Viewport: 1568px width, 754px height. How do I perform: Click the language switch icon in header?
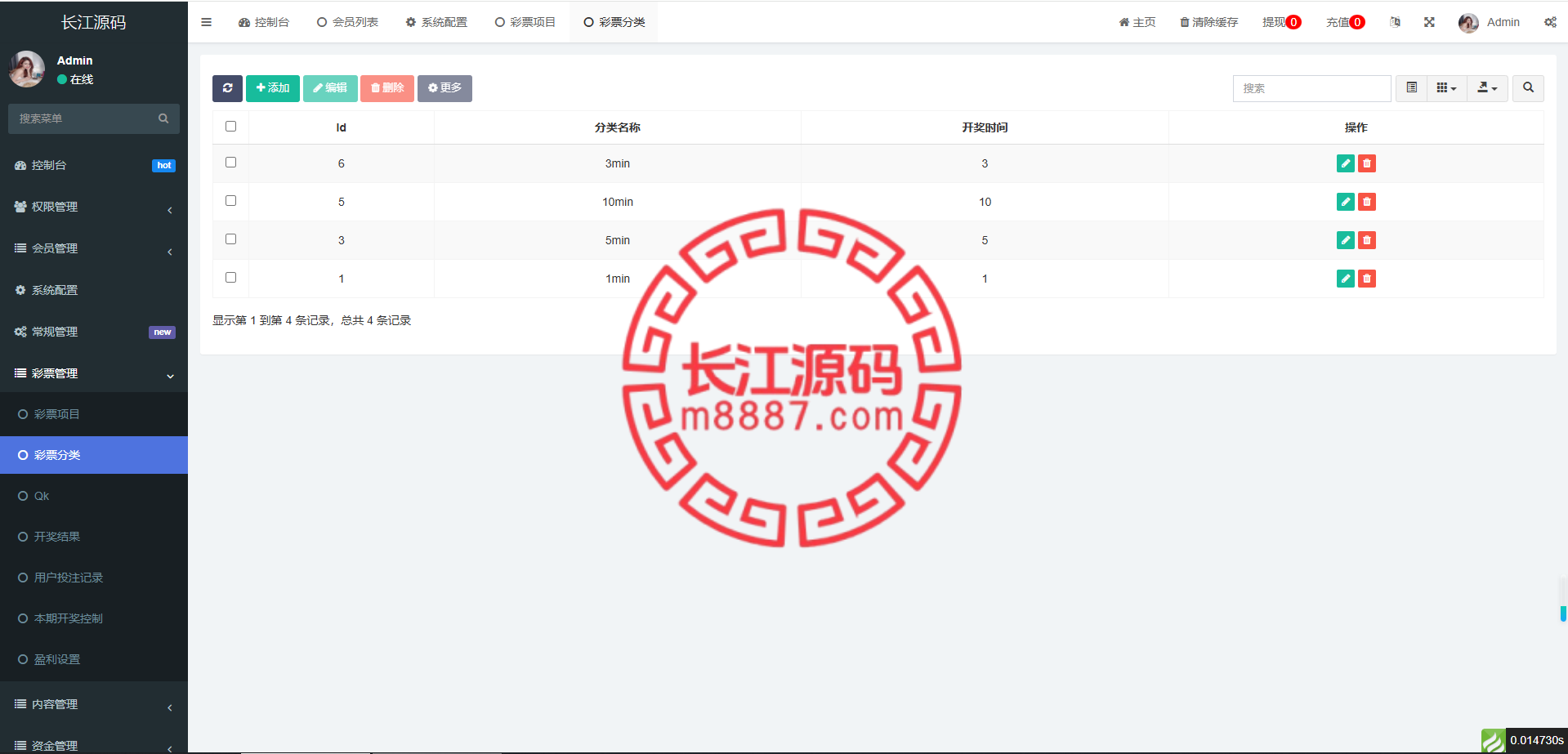coord(1395,22)
